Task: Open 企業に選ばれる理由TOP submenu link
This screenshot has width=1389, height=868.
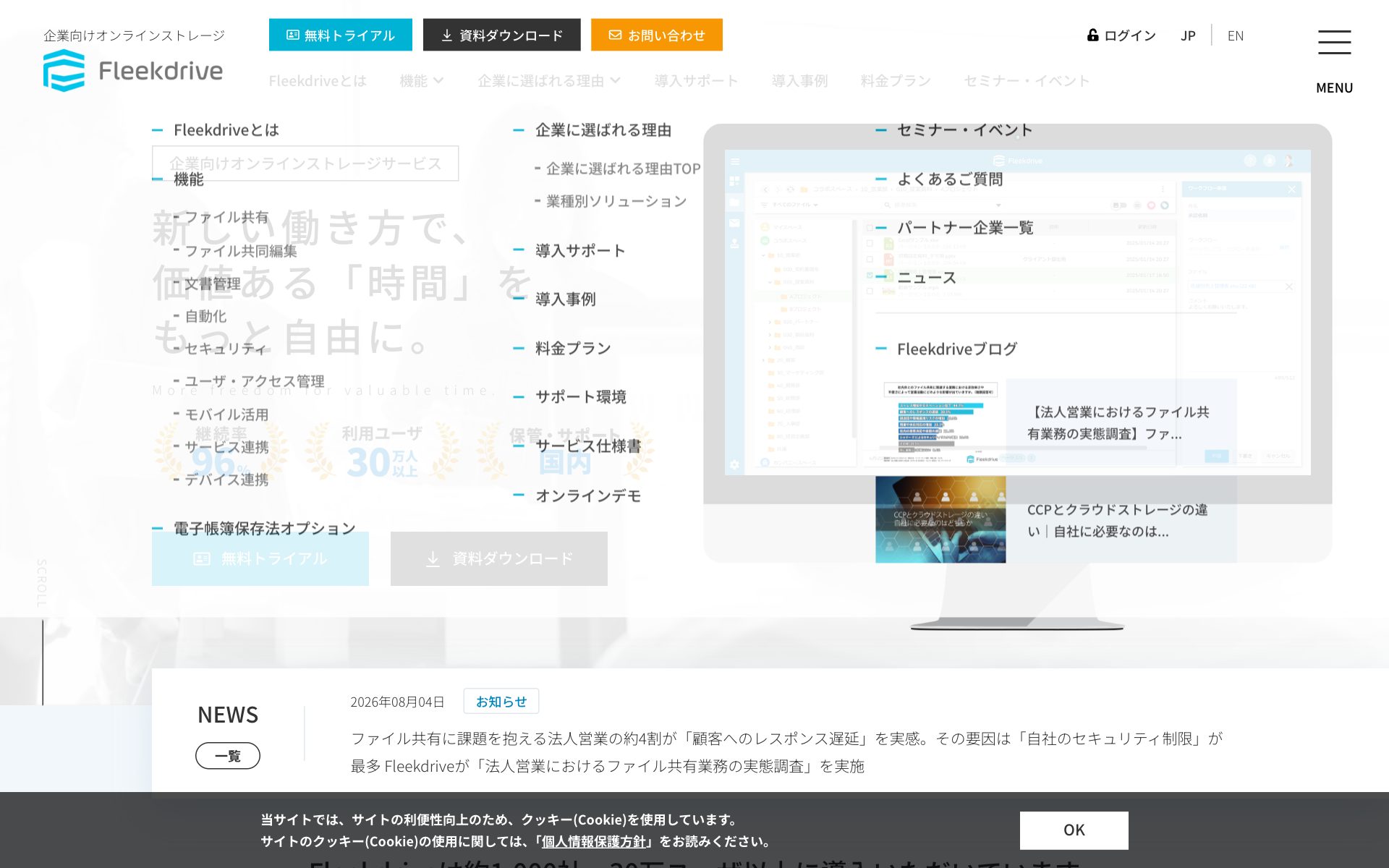Action: coord(624,169)
